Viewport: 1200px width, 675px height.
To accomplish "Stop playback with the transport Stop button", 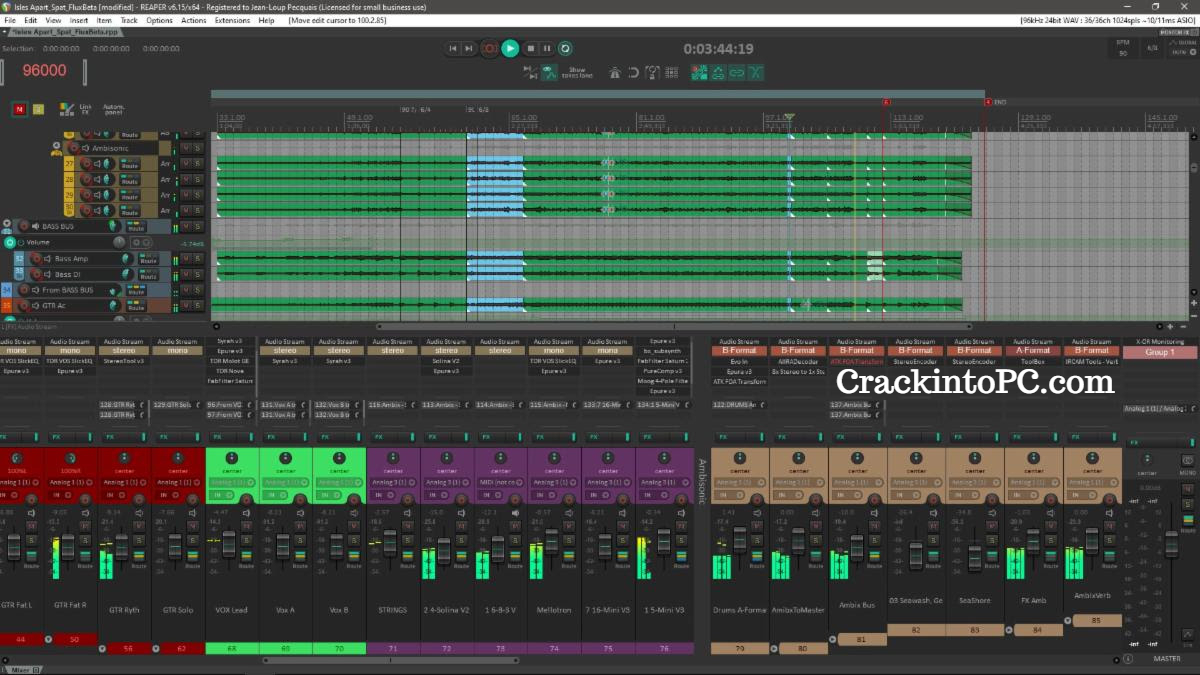I will coord(531,48).
